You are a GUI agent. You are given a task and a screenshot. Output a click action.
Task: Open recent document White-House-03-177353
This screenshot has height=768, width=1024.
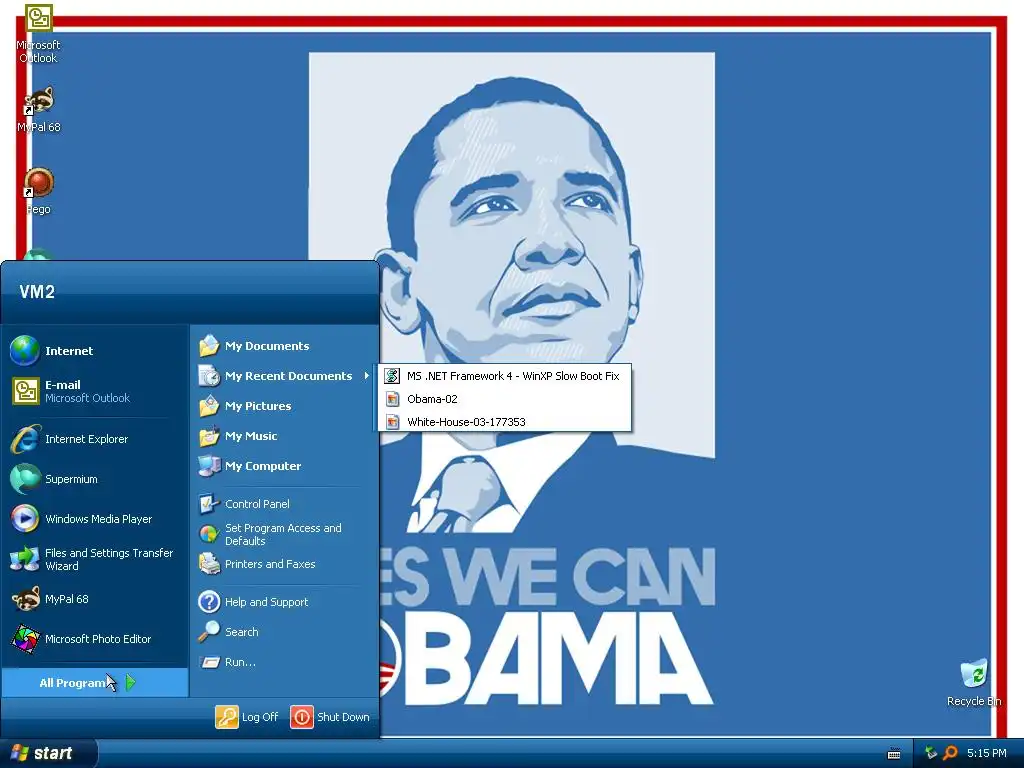(504, 421)
